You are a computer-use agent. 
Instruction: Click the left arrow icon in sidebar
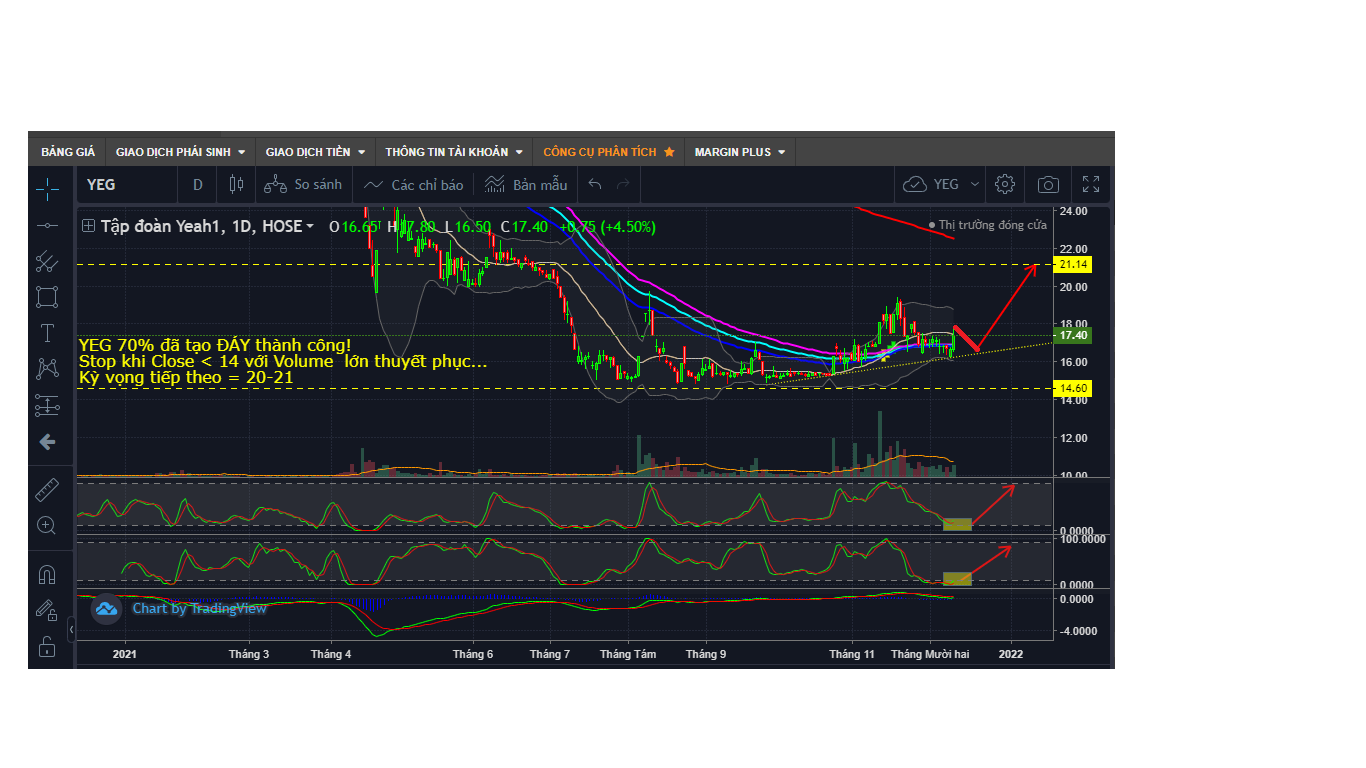(x=47, y=441)
